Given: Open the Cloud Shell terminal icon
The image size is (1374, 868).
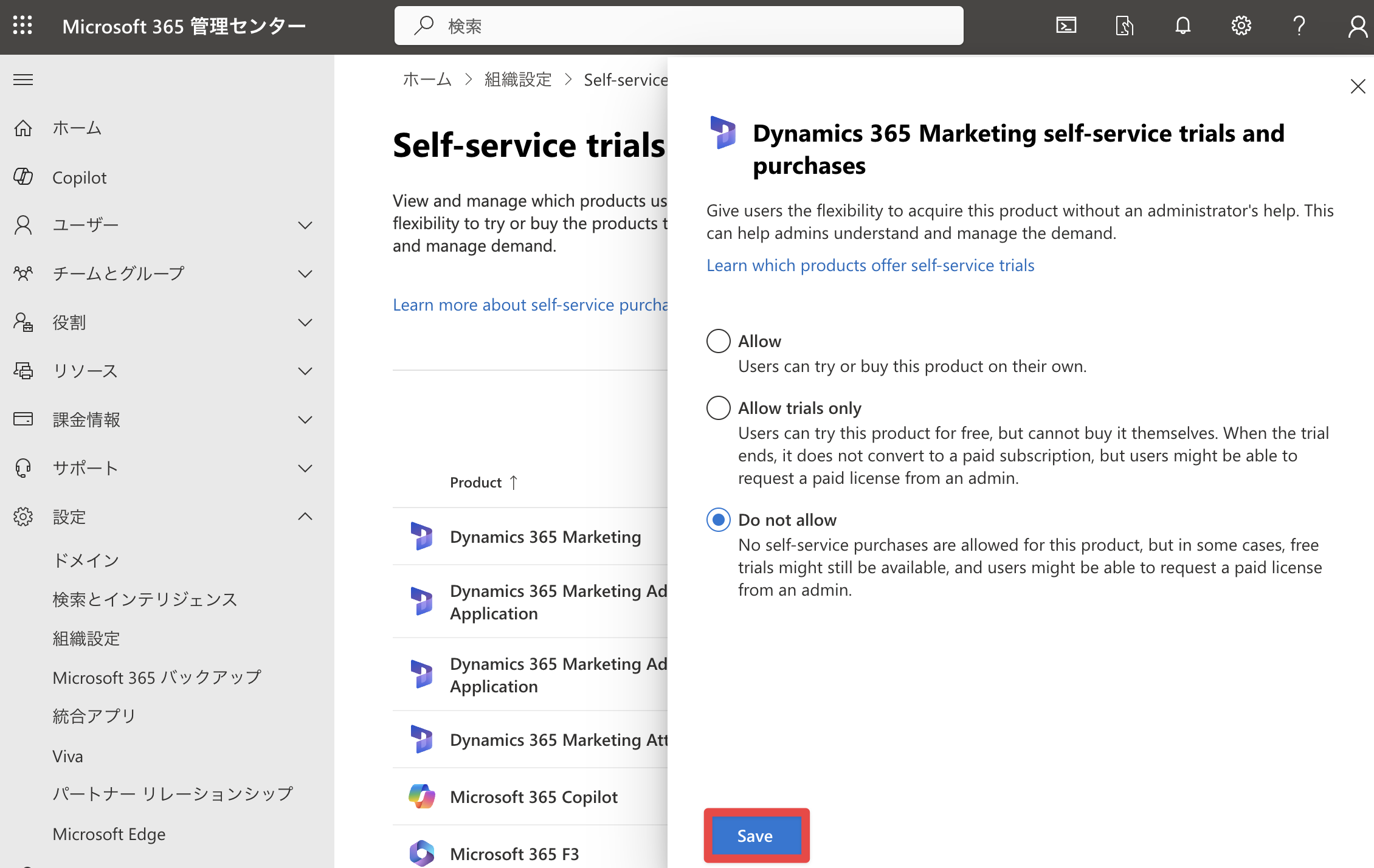Looking at the screenshot, I should tap(1066, 26).
